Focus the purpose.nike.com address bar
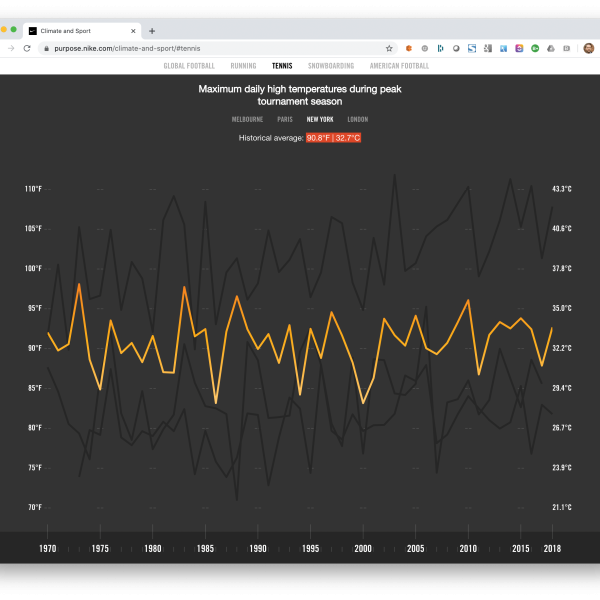This screenshot has height=600, width=600. (x=200, y=48)
